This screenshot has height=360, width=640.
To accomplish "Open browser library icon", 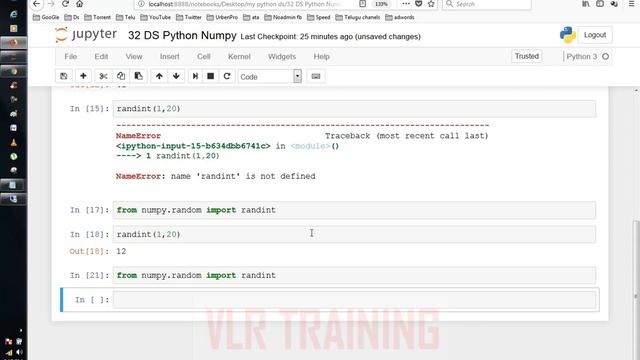I will pyautogui.click(x=586, y=4).
